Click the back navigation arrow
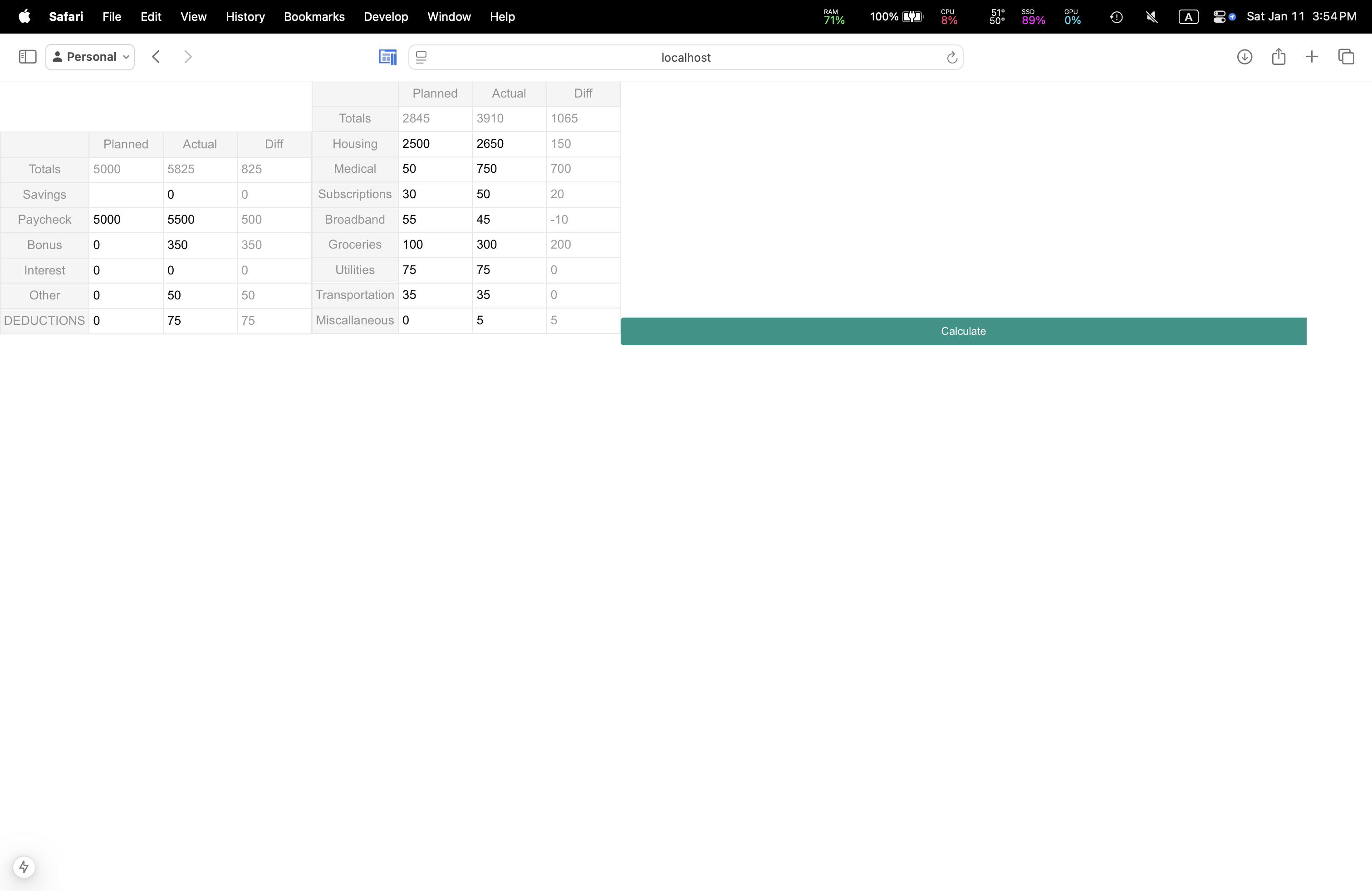The height and width of the screenshot is (891, 1372). point(156,56)
